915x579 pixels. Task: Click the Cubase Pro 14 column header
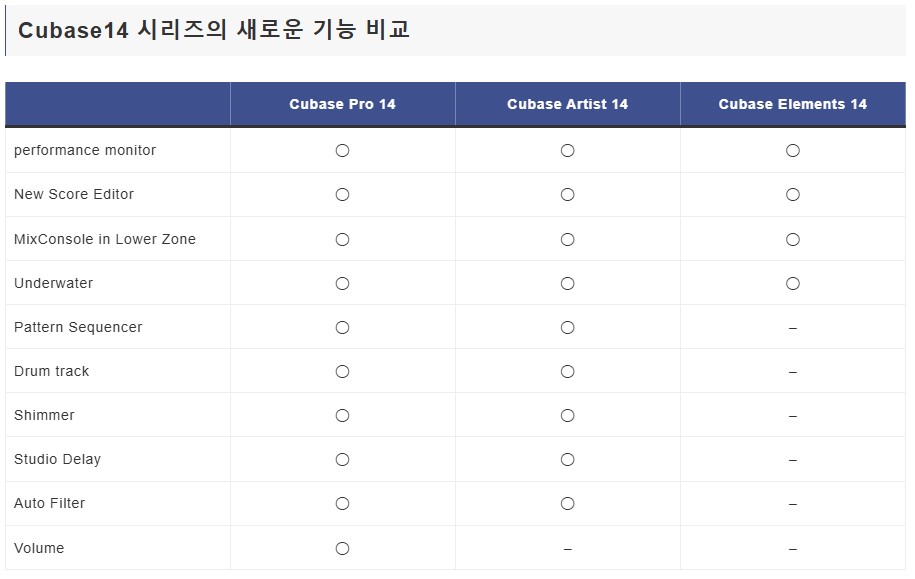pos(342,104)
